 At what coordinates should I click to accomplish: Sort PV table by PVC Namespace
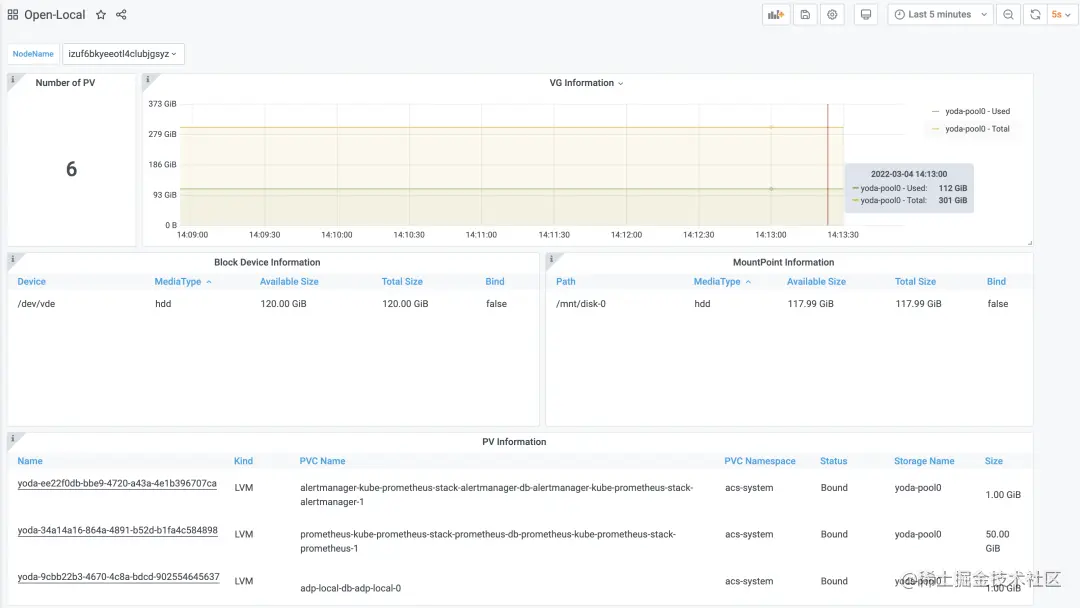pos(760,461)
